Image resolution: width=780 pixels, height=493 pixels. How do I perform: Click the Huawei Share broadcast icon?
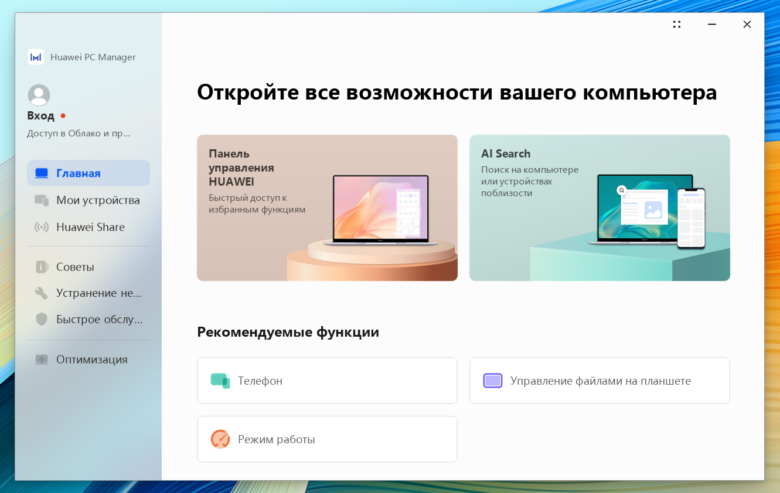(x=42, y=227)
